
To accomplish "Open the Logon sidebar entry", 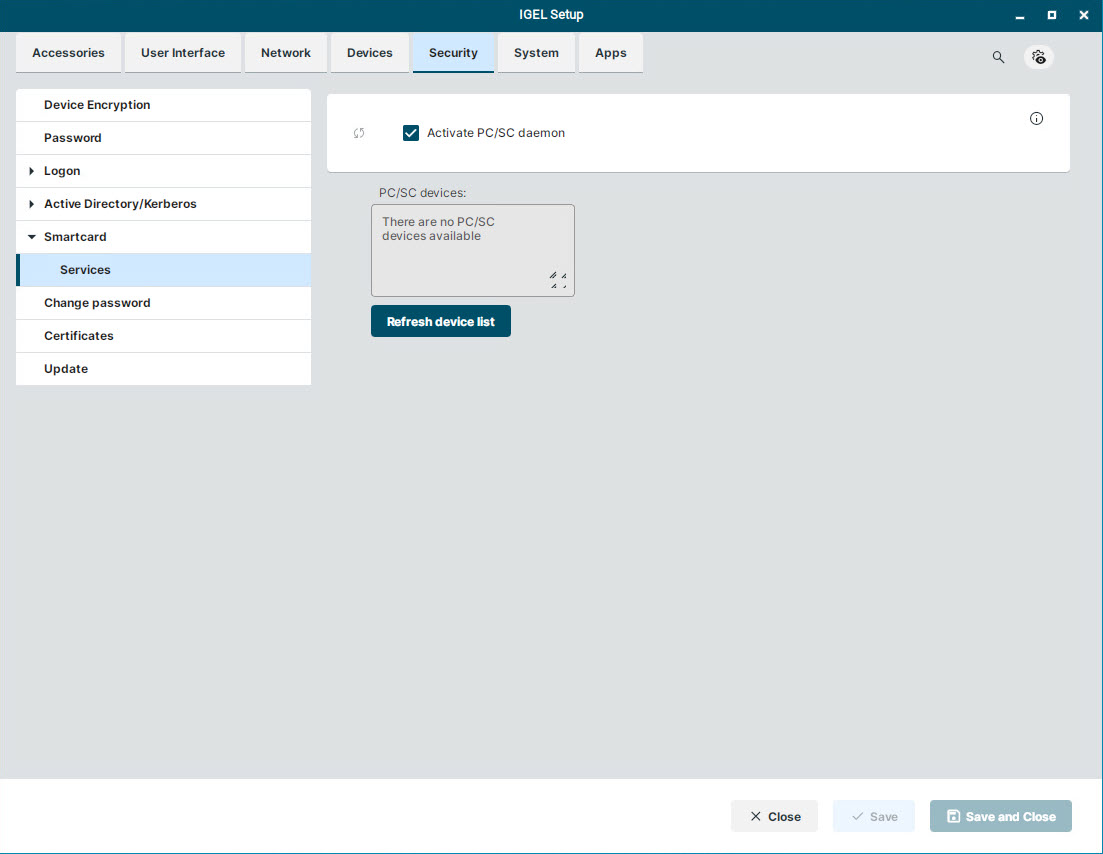I will coord(163,171).
